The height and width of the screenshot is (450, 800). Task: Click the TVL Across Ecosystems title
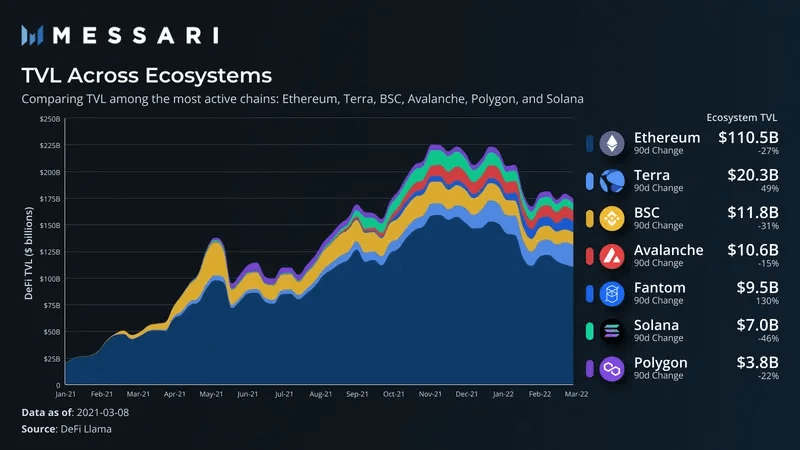[x=146, y=75]
